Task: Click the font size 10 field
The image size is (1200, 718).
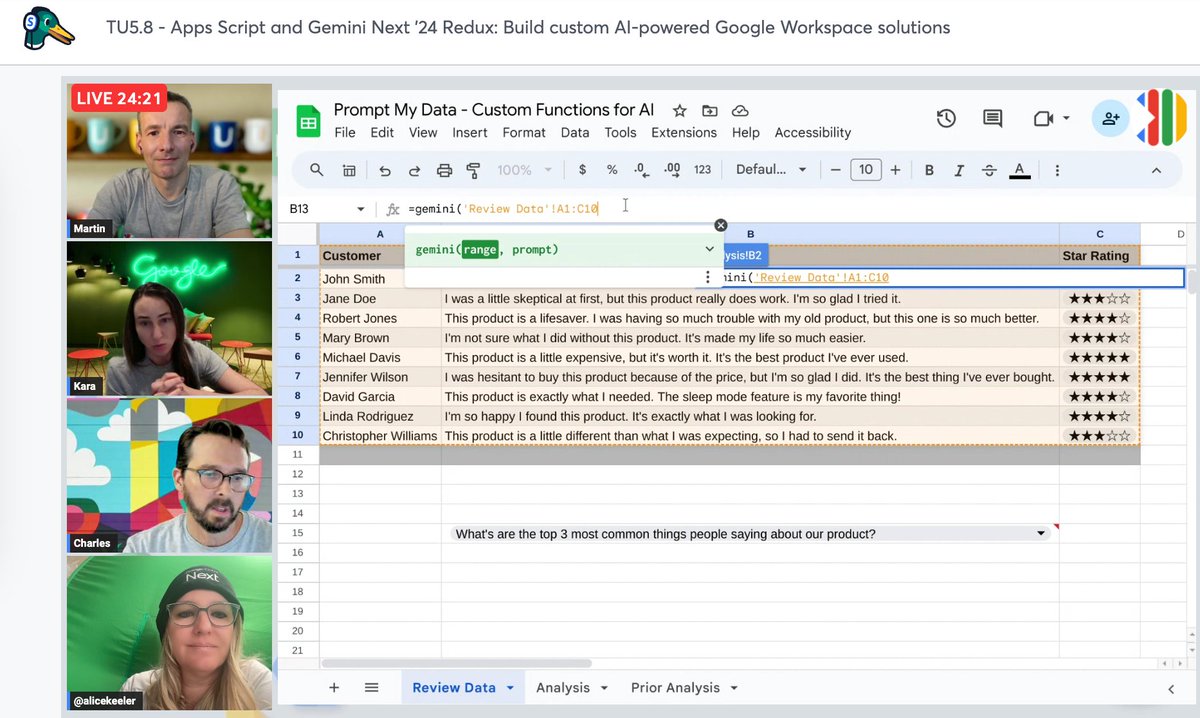Action: [865, 170]
